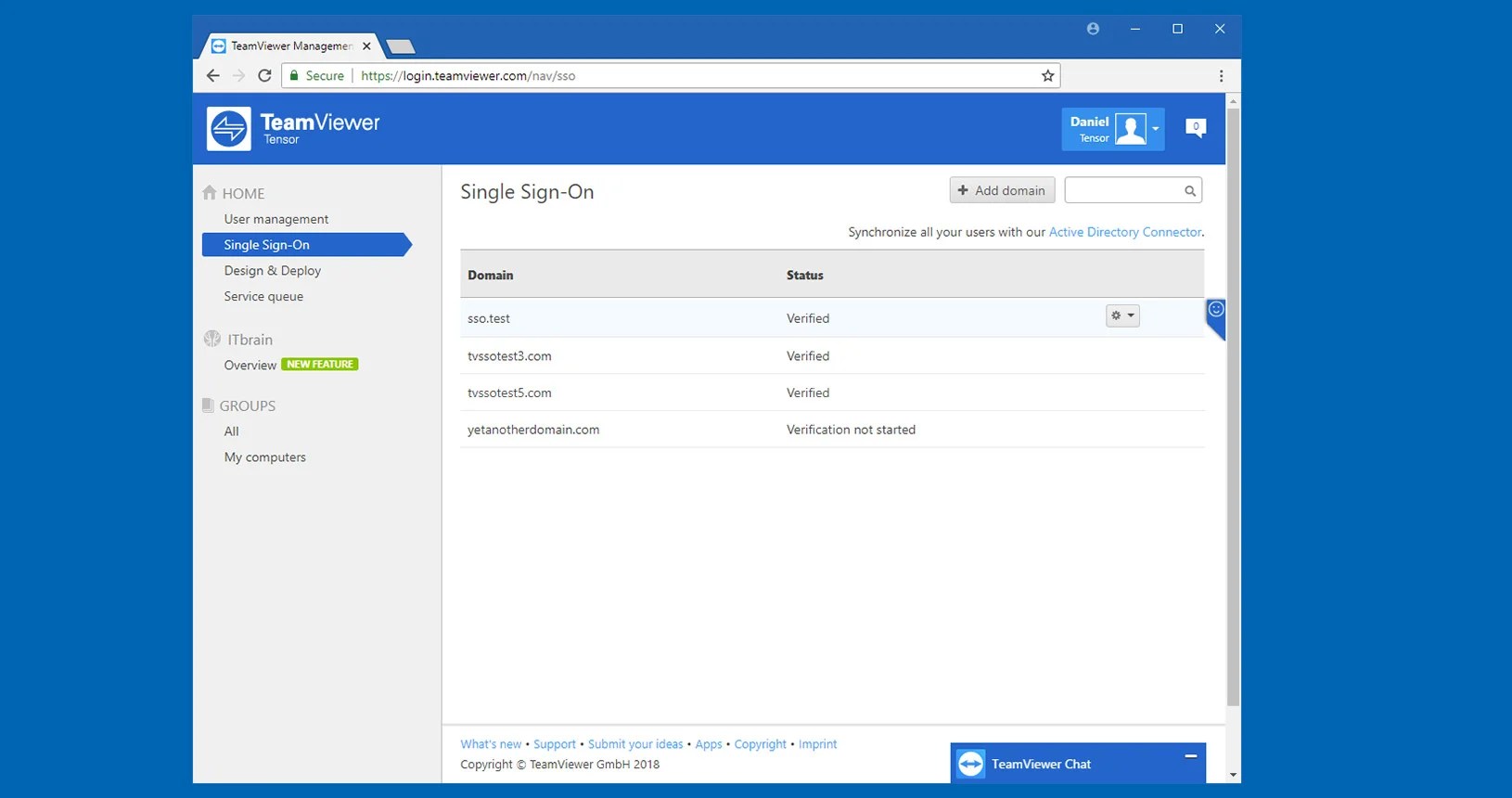The height and width of the screenshot is (798, 1512).
Task: Open Design & Deploy in the sidebar
Action: (272, 271)
